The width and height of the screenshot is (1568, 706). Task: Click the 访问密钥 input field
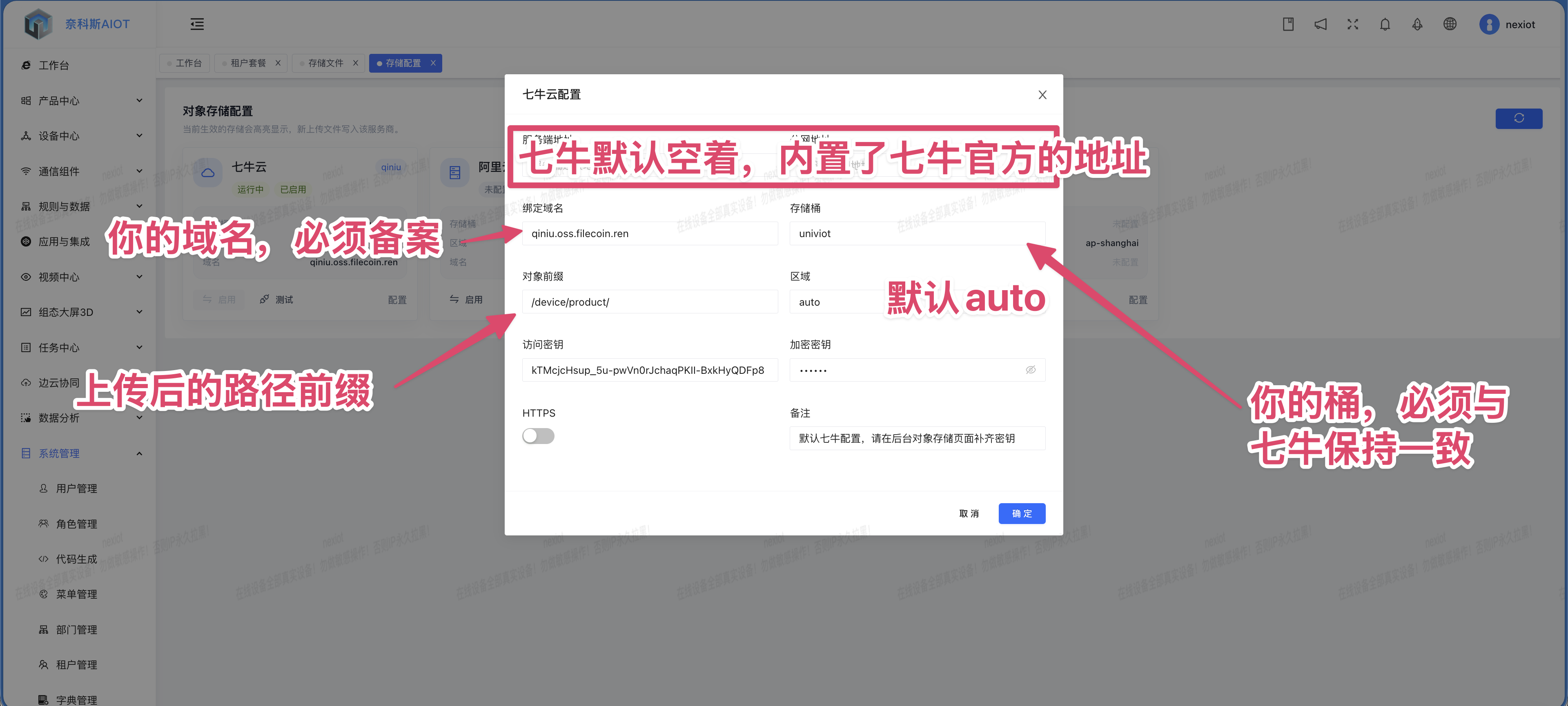pos(650,370)
